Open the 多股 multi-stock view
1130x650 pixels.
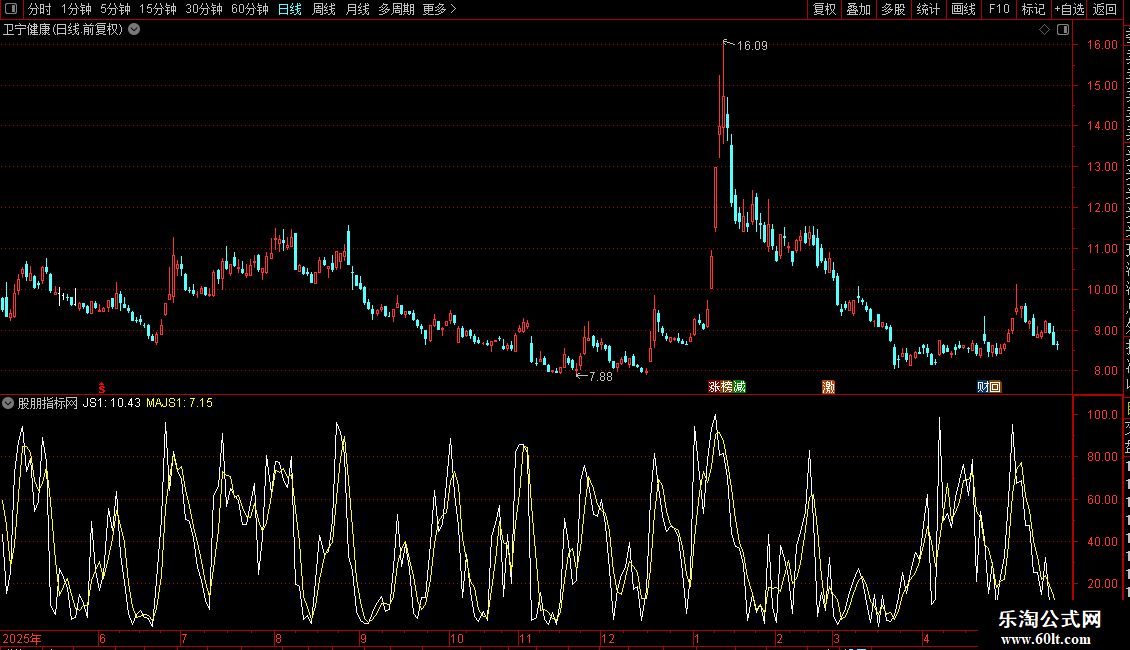894,9
